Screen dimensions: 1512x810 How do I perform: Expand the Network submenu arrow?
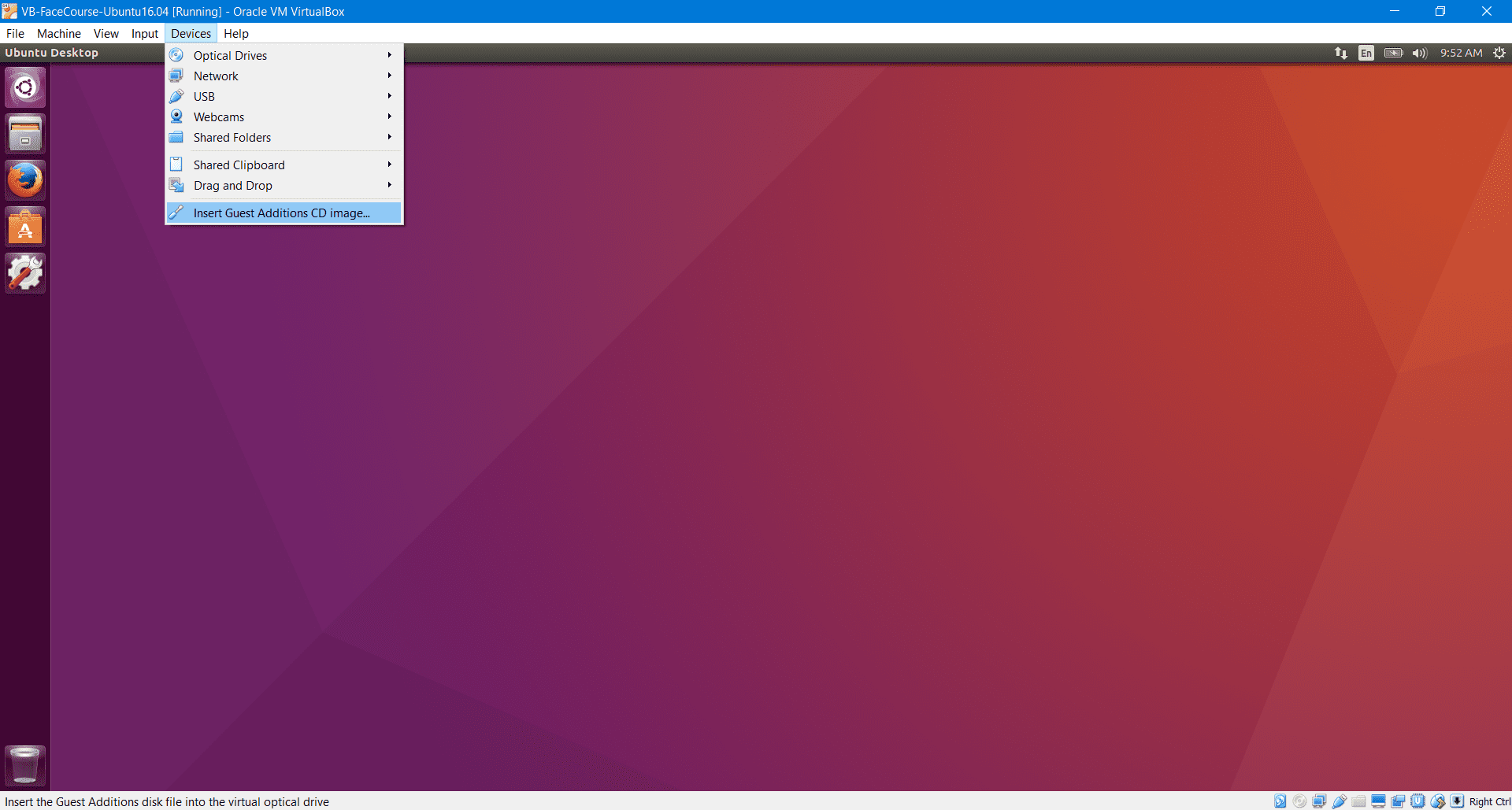click(x=389, y=76)
